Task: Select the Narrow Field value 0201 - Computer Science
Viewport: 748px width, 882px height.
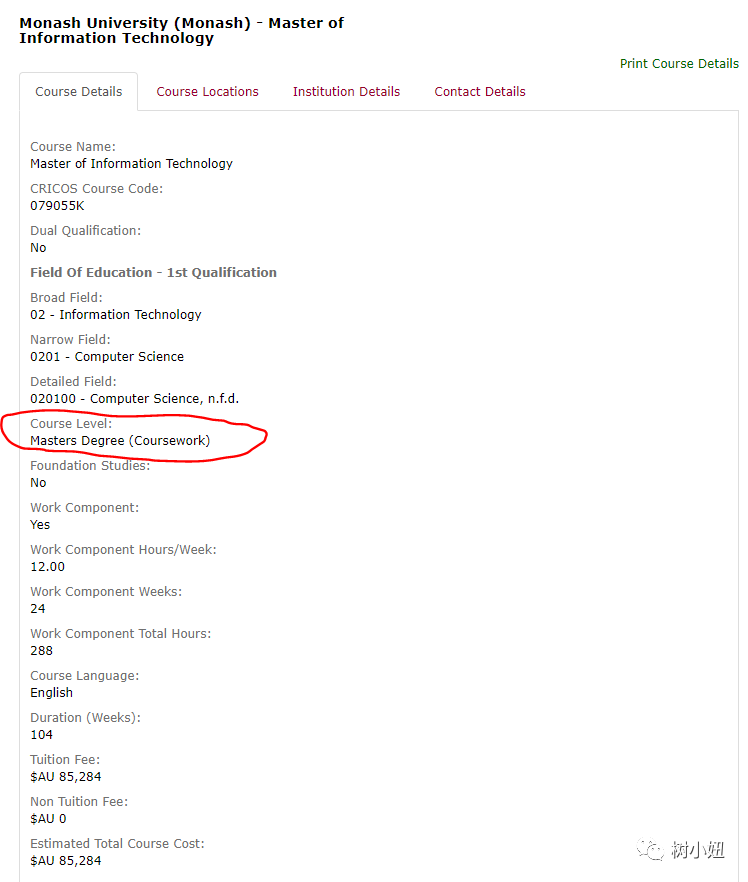Action: (x=107, y=357)
